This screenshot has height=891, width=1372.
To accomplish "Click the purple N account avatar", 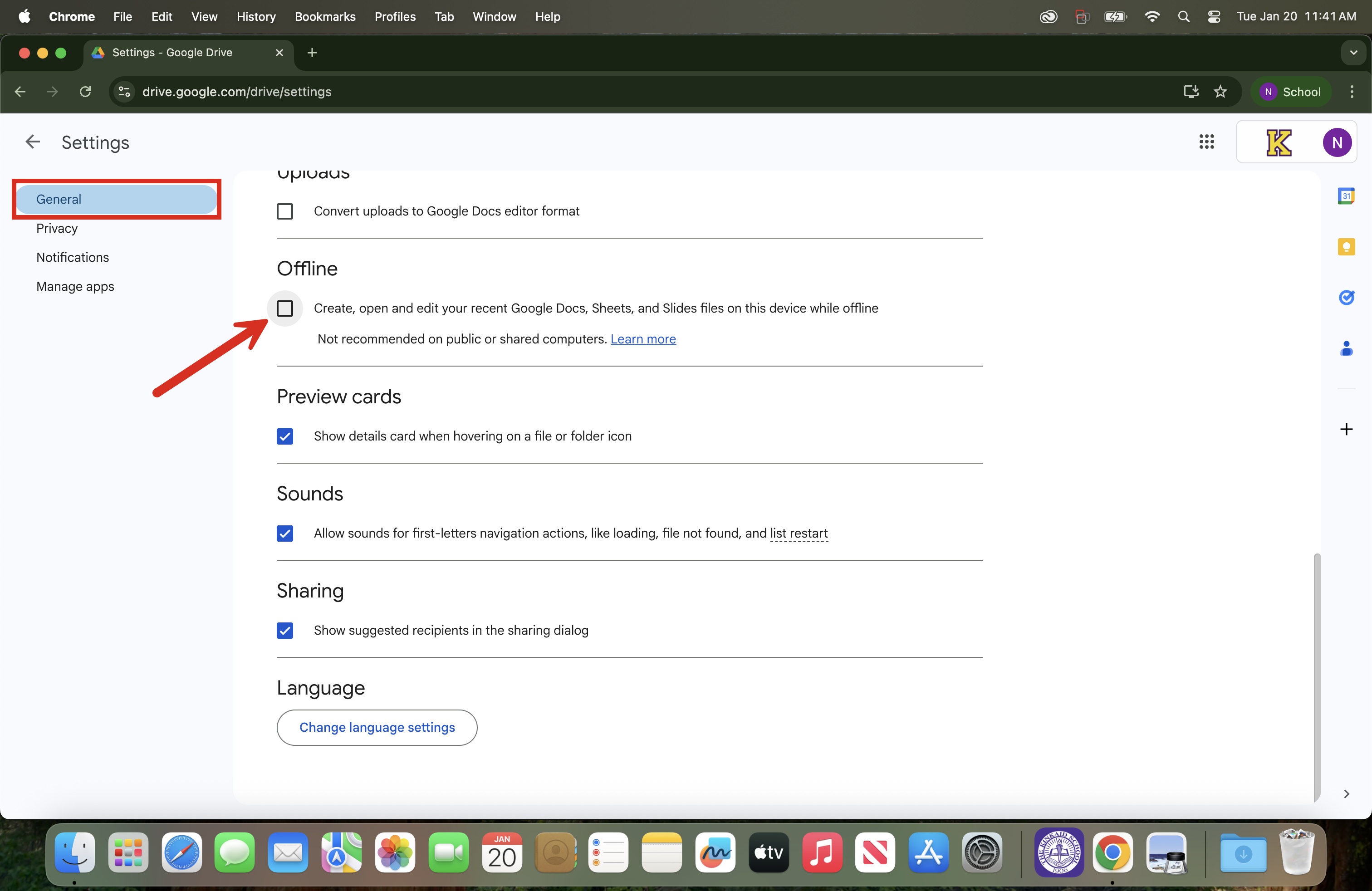I will pyautogui.click(x=1337, y=142).
